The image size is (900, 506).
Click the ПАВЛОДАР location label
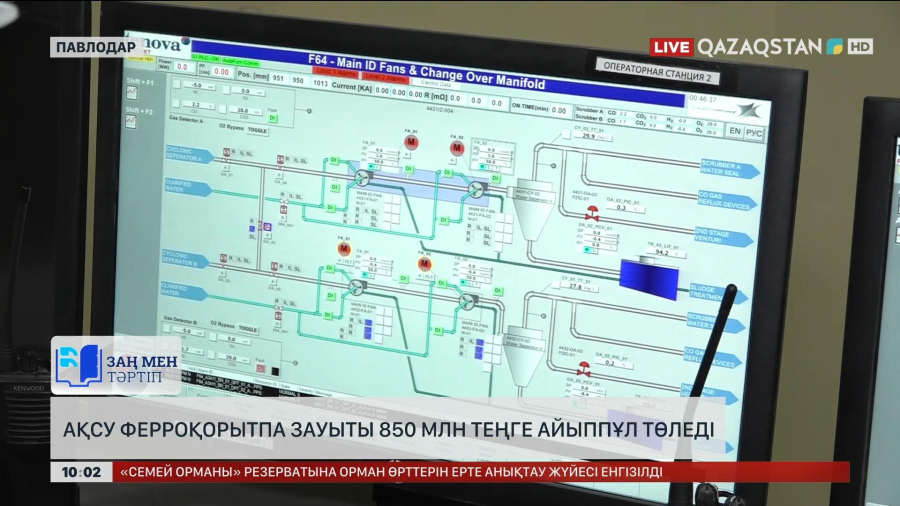click(x=95, y=47)
